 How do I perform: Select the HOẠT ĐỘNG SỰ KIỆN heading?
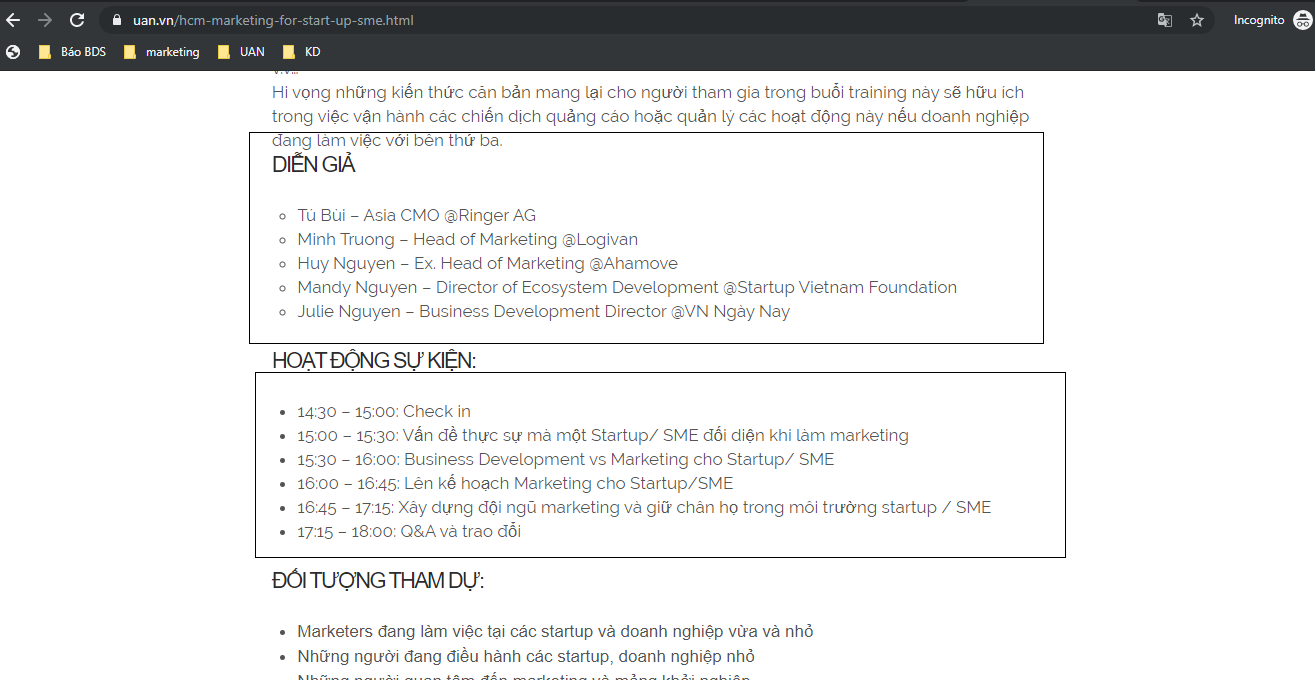pyautogui.click(x=374, y=361)
